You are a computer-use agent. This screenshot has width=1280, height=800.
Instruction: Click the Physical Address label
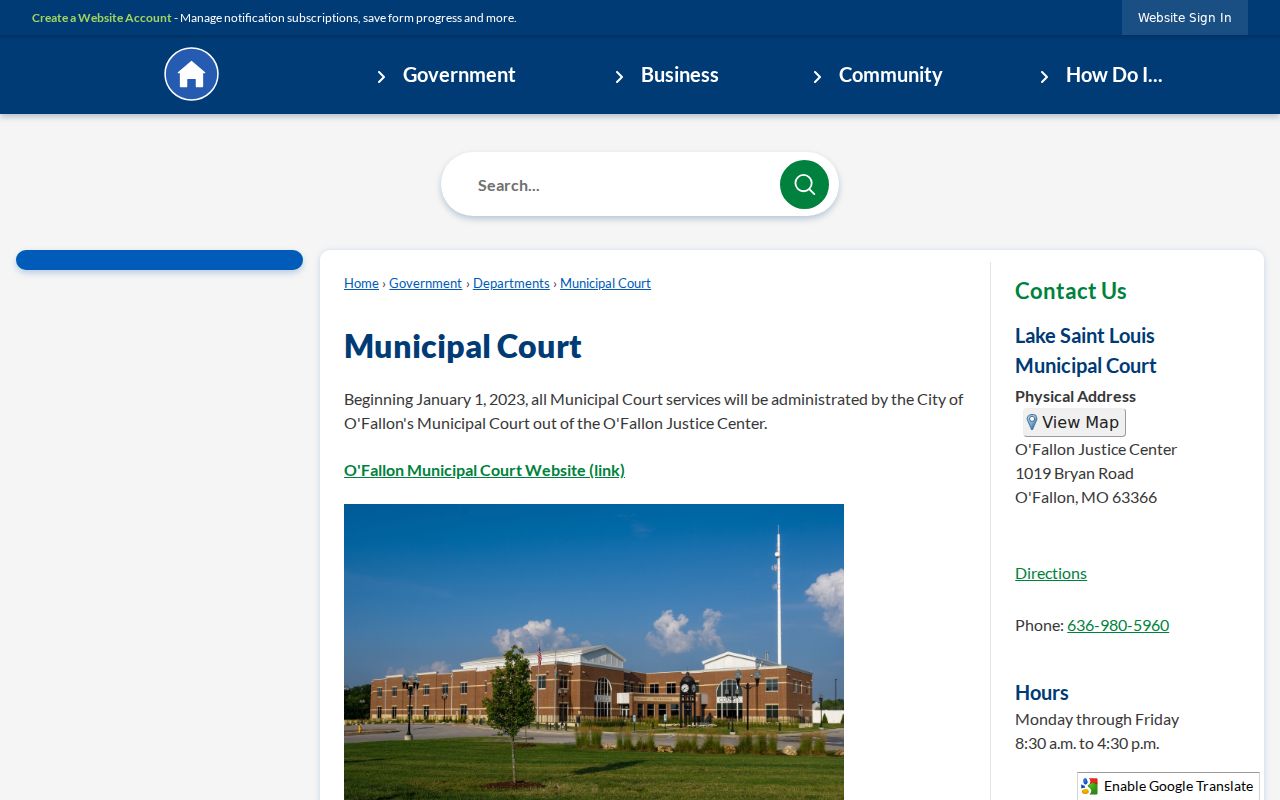1075,396
